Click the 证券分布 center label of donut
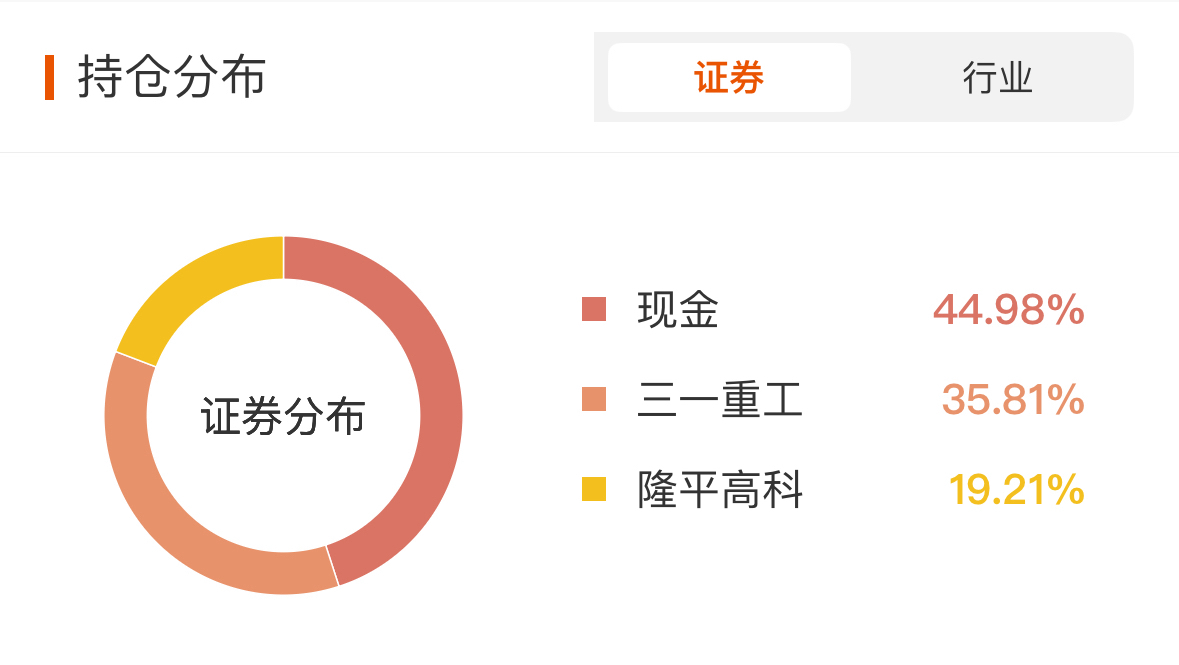The image size is (1179, 665). (283, 416)
